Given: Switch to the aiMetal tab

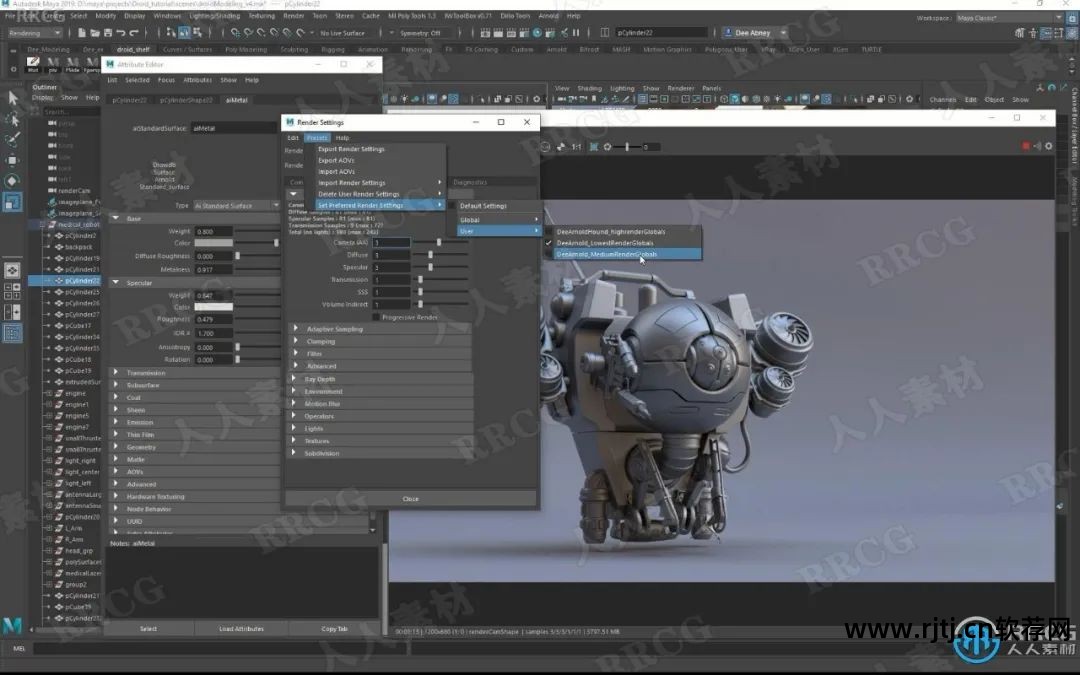Looking at the screenshot, I should coord(236,100).
